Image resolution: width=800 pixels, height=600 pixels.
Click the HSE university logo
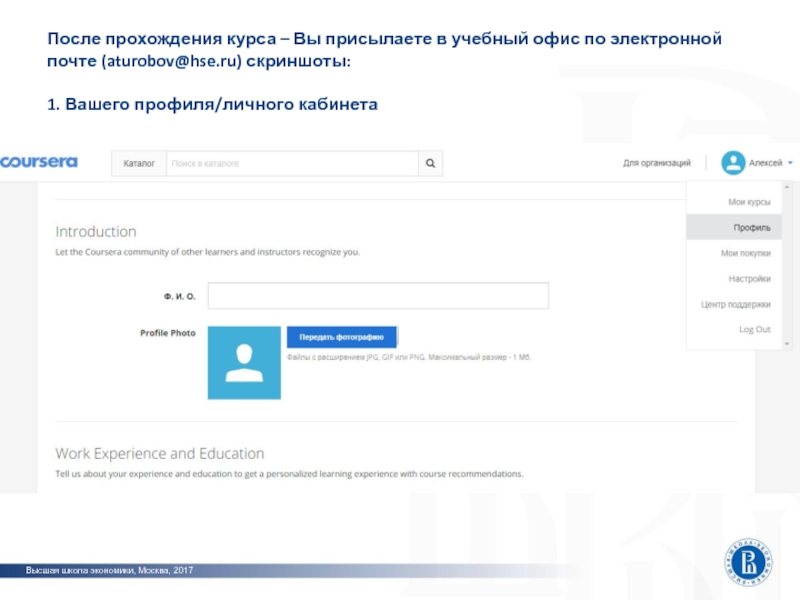(x=748, y=562)
